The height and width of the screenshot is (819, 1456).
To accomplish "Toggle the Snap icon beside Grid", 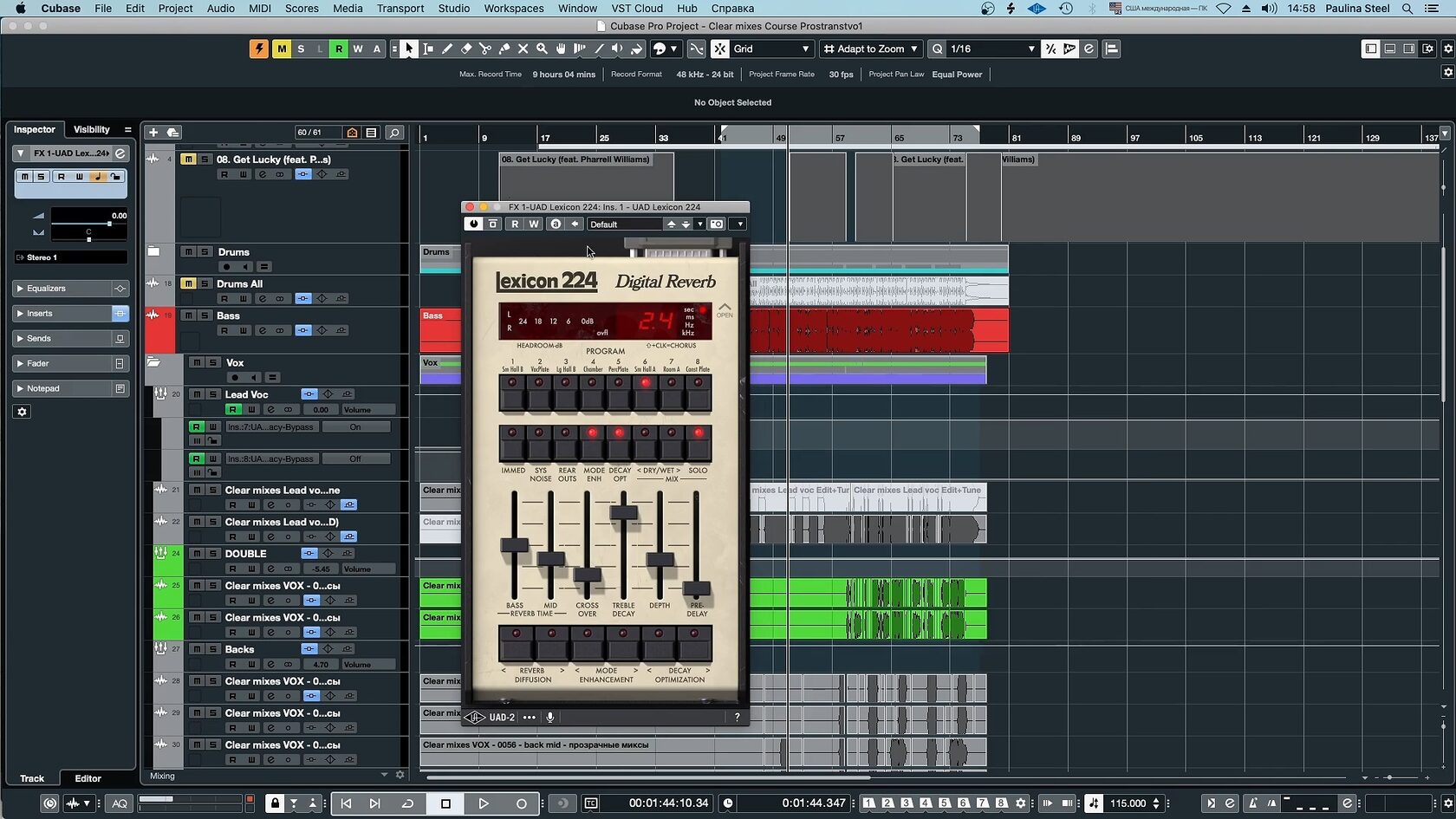I will coord(720,49).
